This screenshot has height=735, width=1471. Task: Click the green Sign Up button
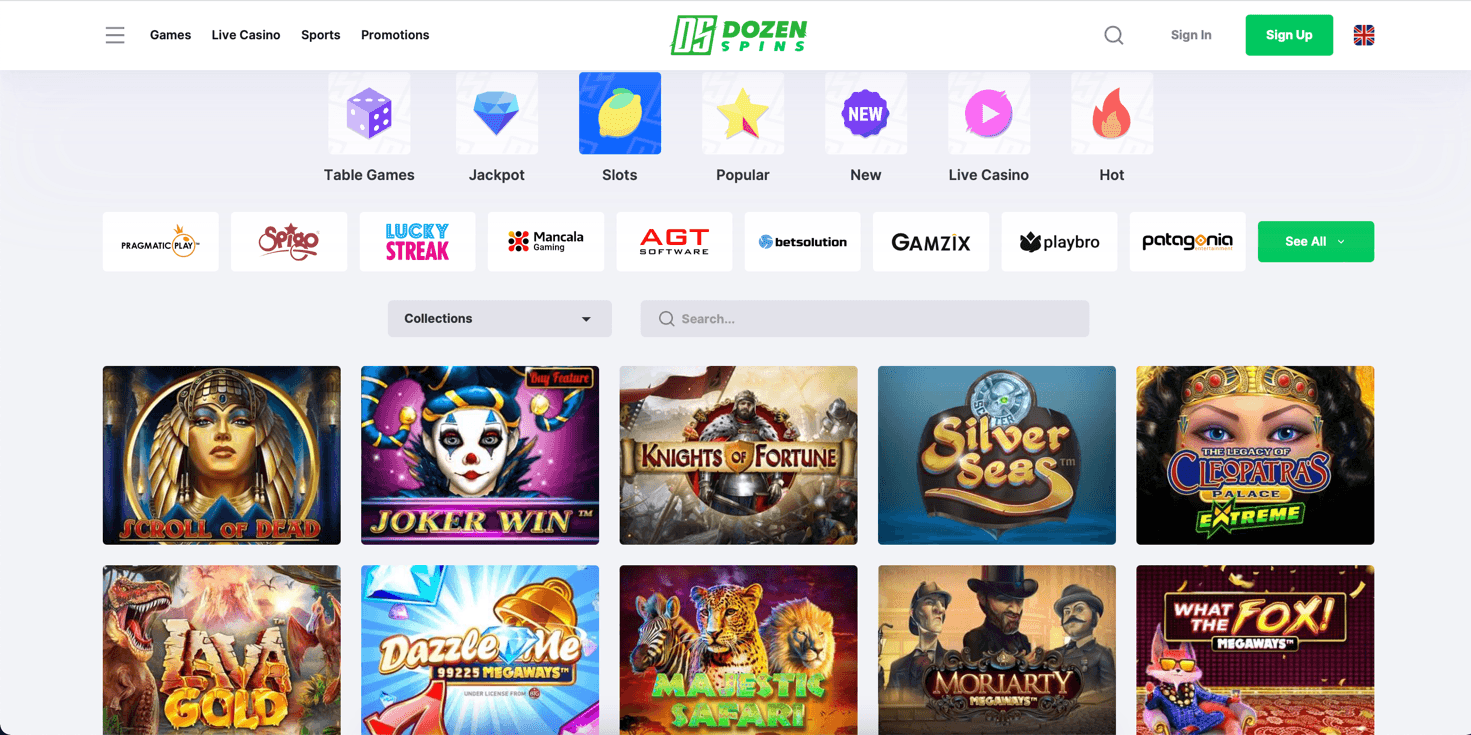[1289, 35]
